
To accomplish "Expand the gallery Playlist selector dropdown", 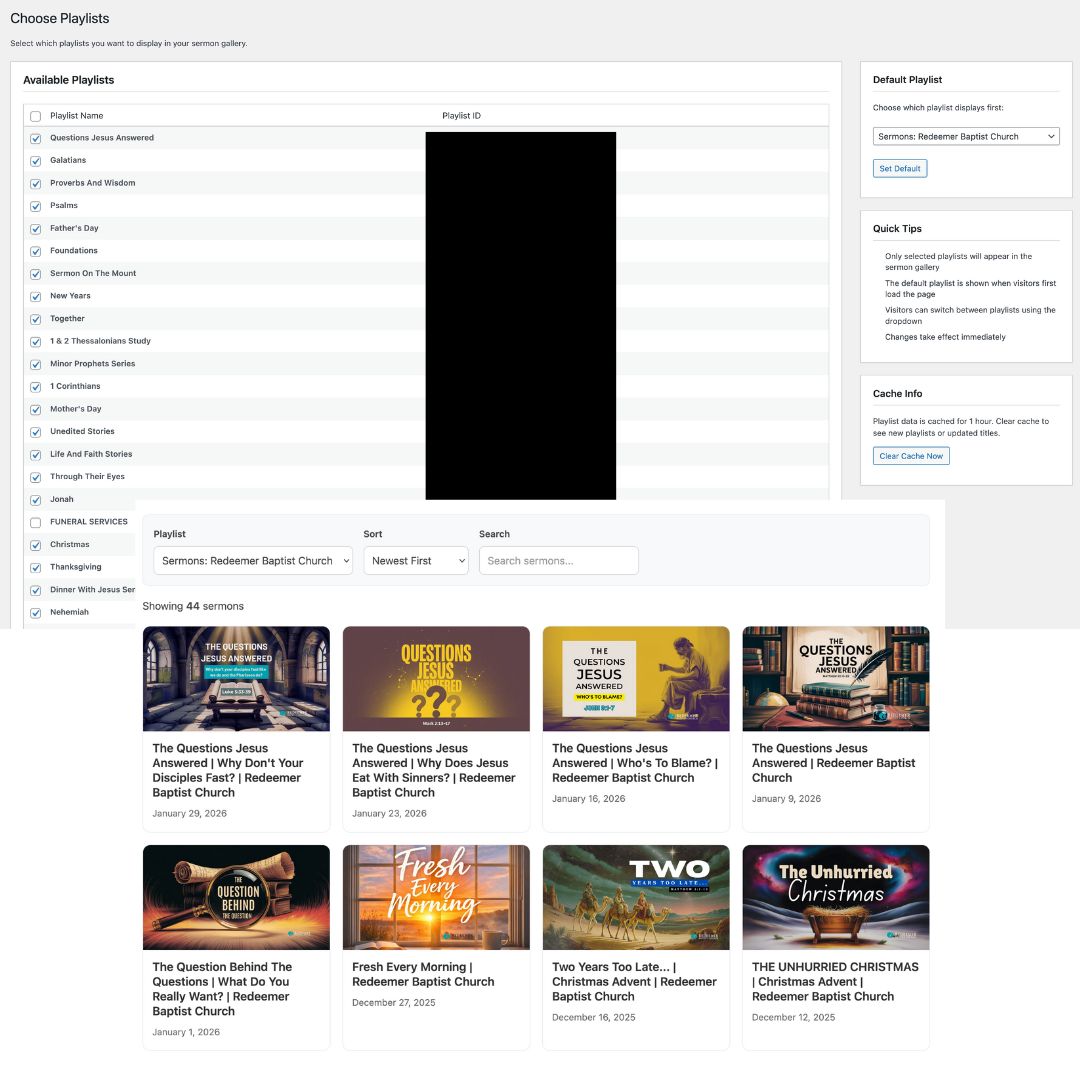I will (253, 561).
